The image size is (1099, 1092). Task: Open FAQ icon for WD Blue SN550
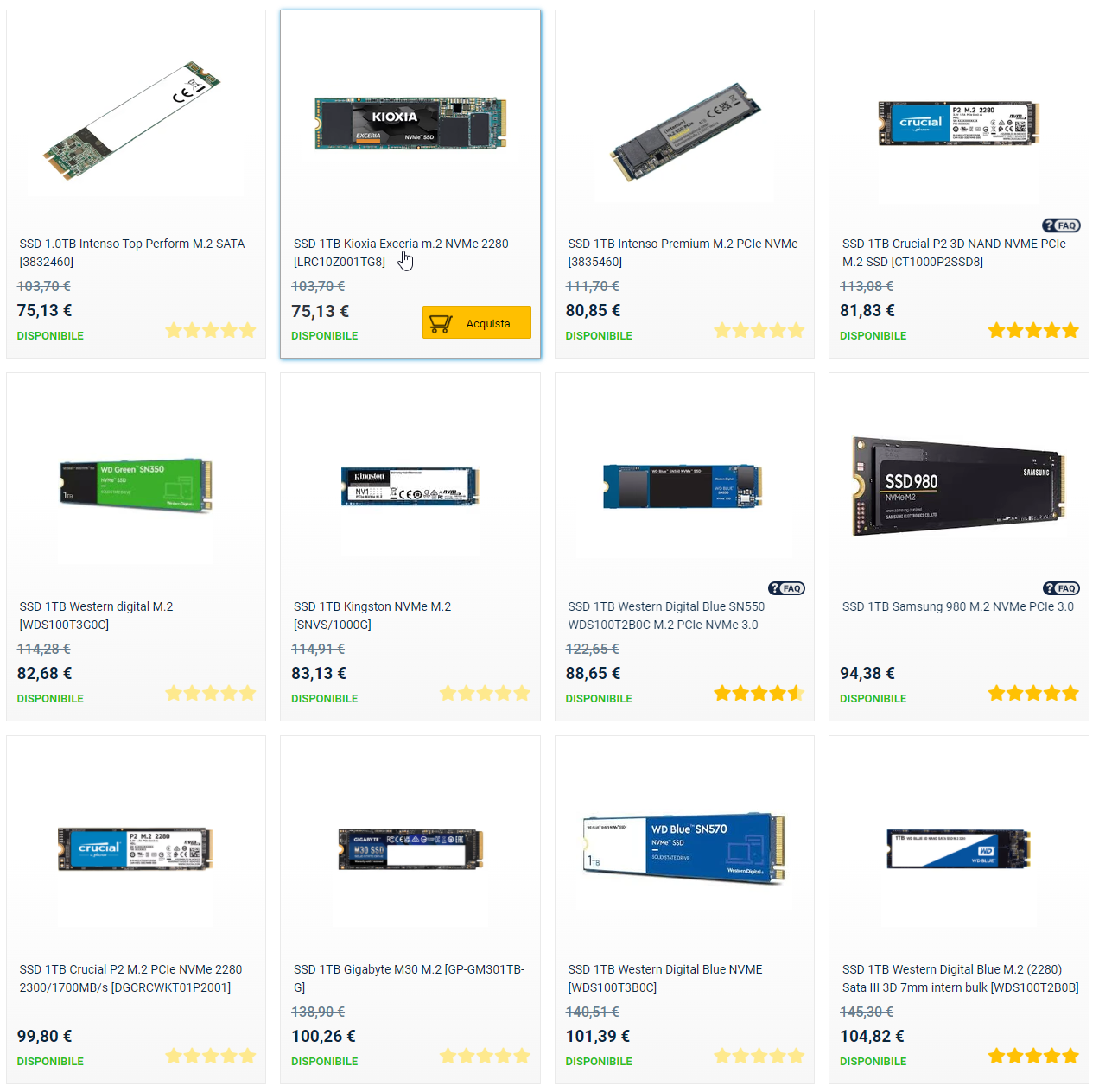786,588
